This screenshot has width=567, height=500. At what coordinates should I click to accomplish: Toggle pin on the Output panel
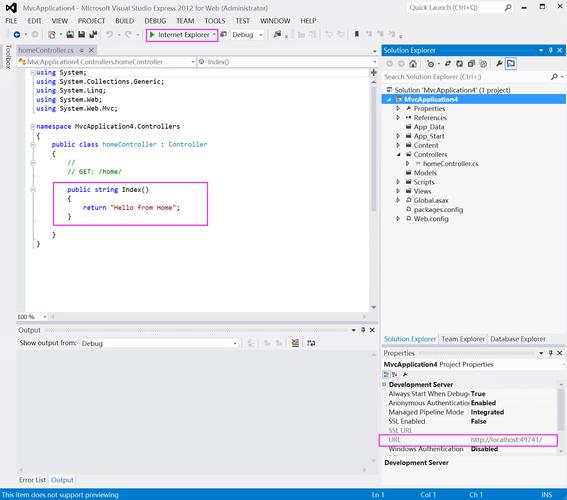[x=363, y=330]
